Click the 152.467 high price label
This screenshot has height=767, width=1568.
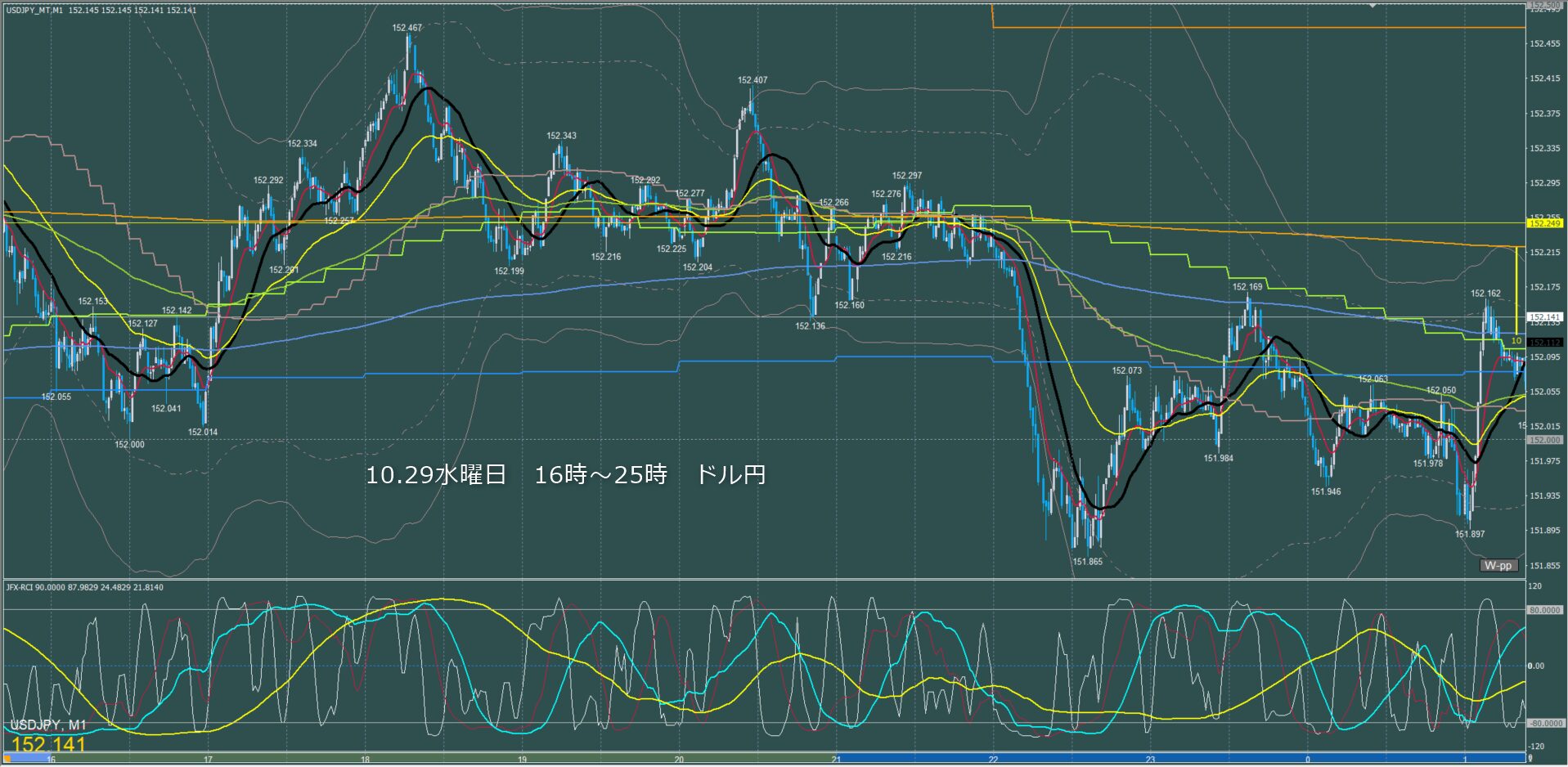click(407, 28)
